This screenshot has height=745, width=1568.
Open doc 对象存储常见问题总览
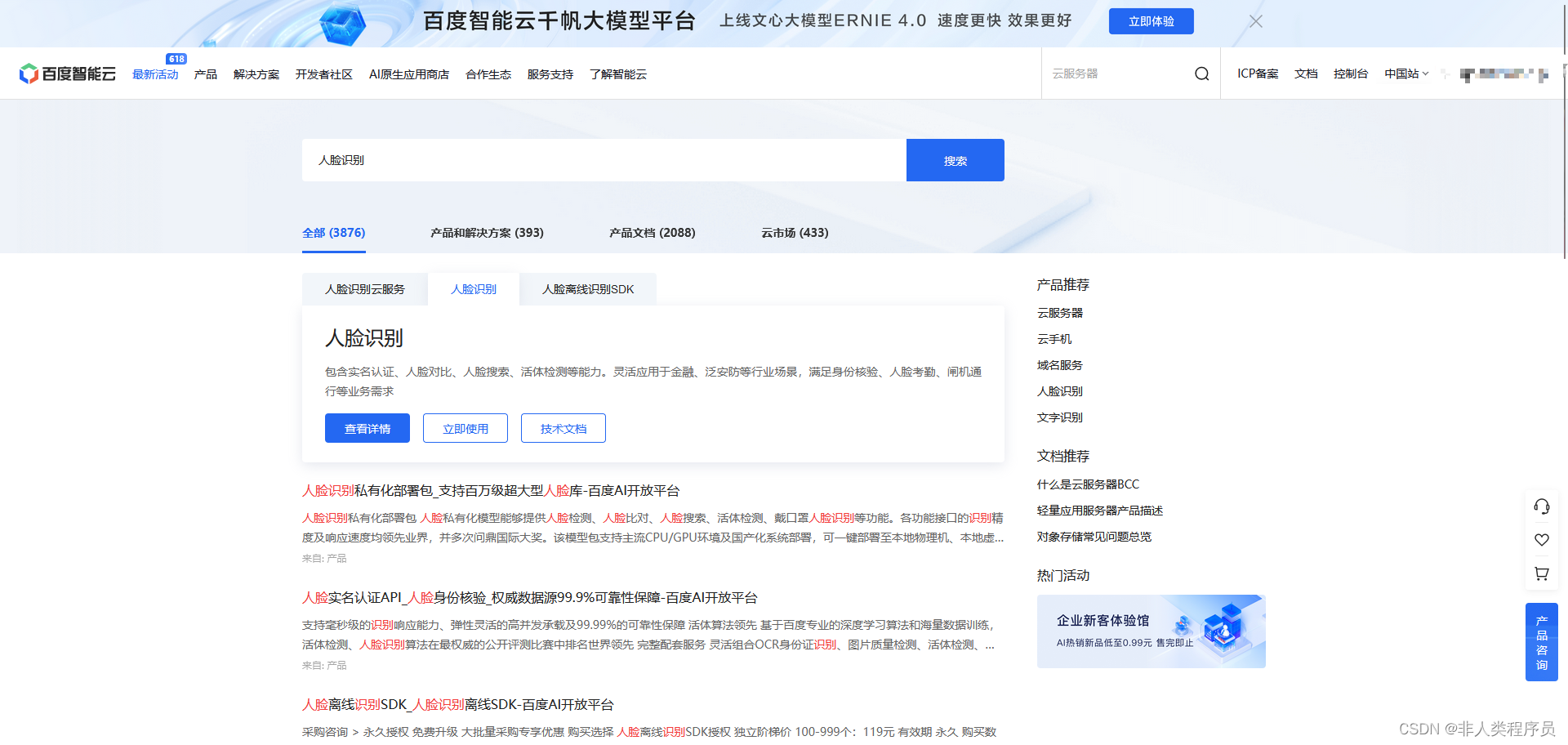[x=1094, y=537]
